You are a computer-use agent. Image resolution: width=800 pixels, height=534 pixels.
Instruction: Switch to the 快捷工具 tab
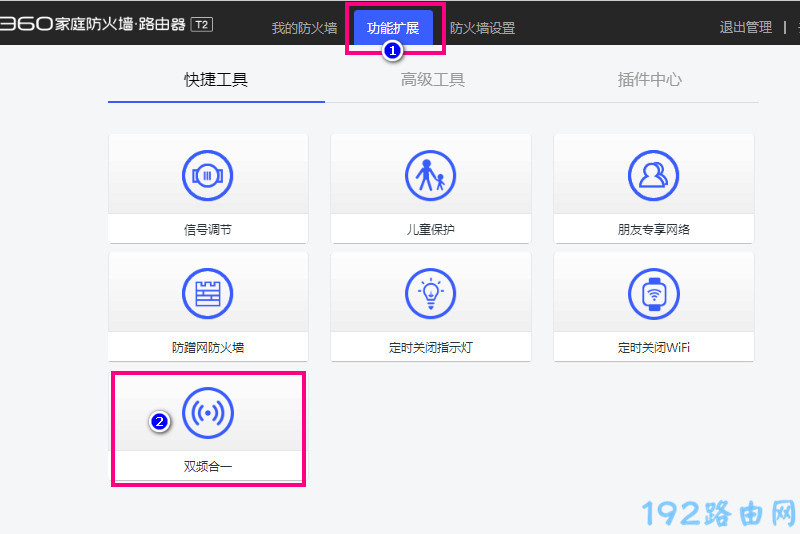pos(216,80)
